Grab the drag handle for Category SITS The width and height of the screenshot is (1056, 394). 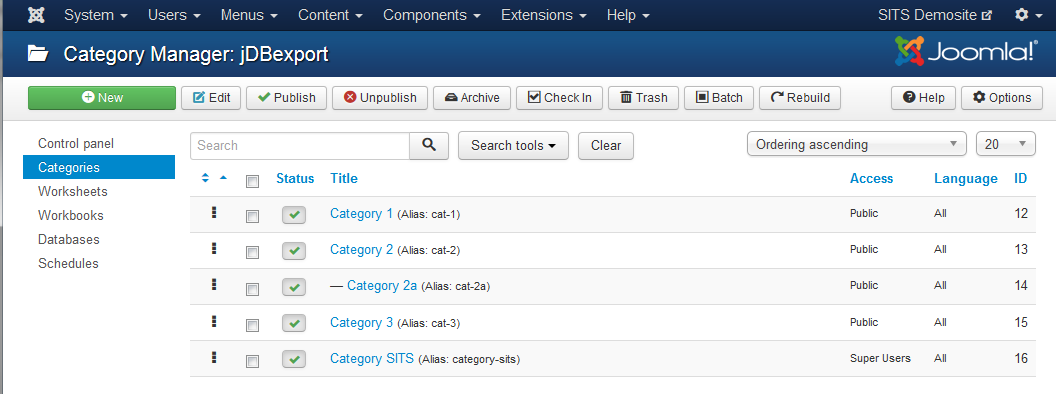pos(213,358)
